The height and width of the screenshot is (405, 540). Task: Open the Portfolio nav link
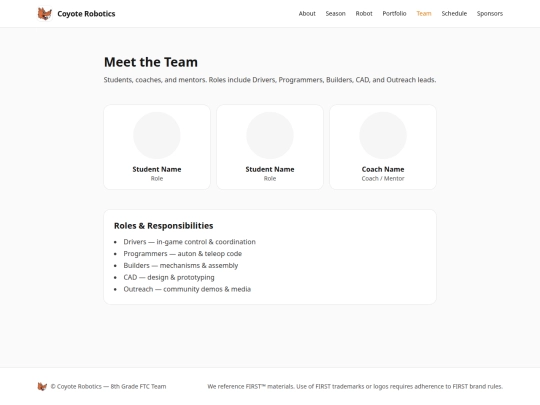pyautogui.click(x=394, y=13)
